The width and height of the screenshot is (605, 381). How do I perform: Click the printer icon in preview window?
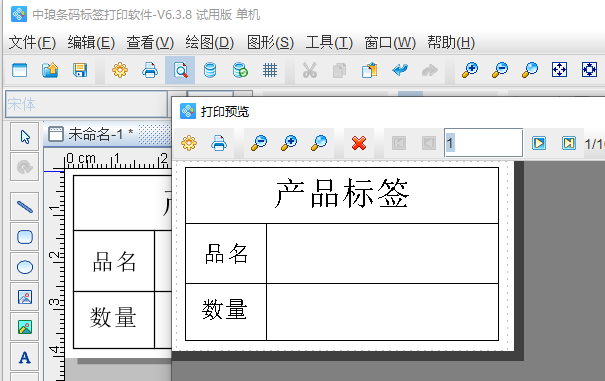219,143
